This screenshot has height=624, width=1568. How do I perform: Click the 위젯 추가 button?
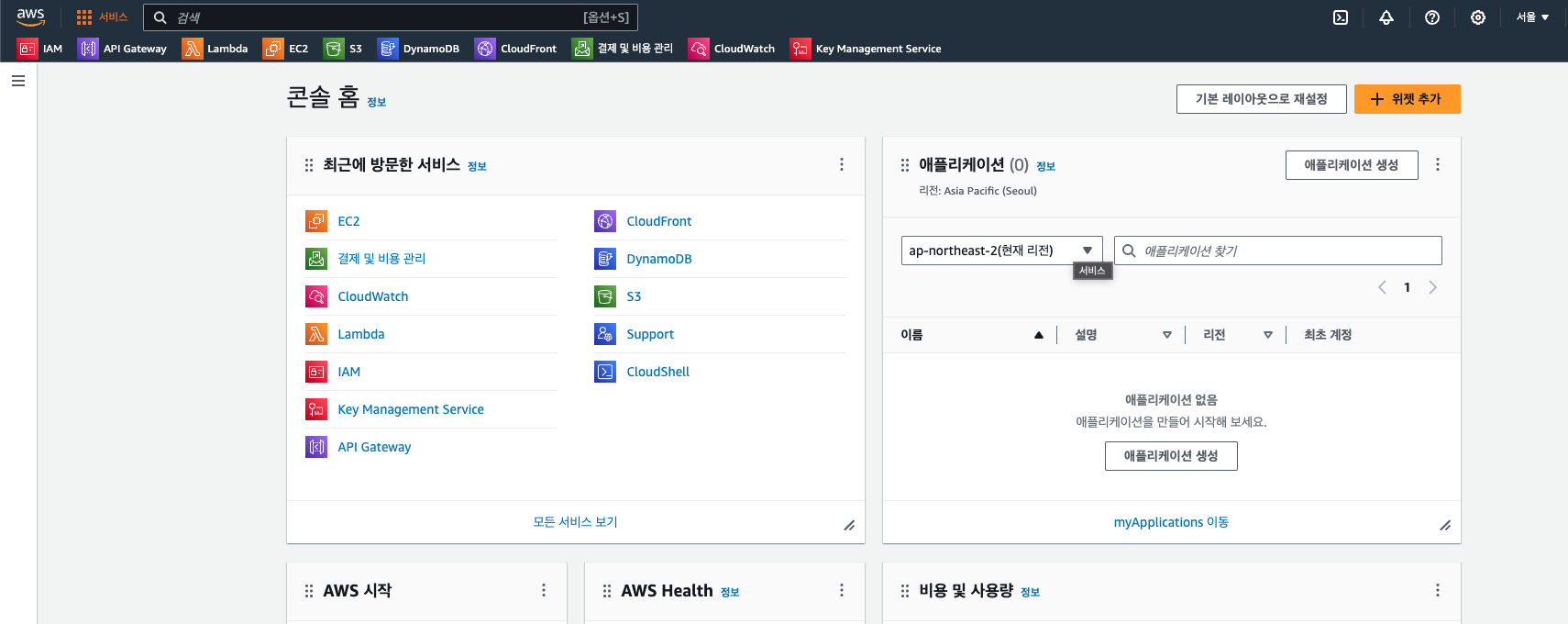tap(1408, 99)
